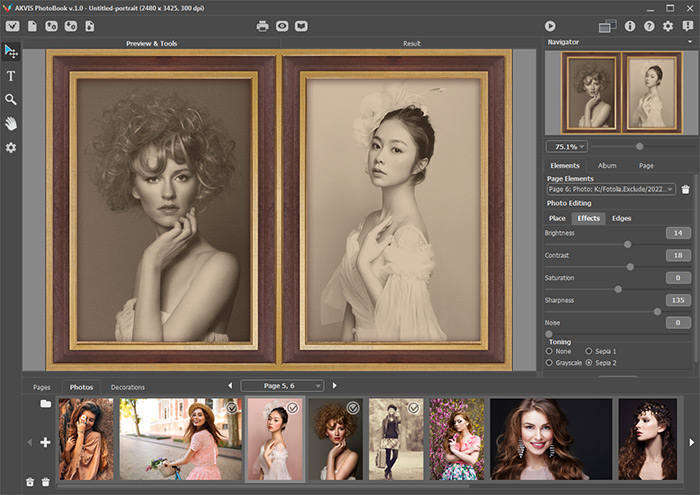Viewport: 700px width, 495px height.
Task: Click the open book view icon
Action: 301,26
